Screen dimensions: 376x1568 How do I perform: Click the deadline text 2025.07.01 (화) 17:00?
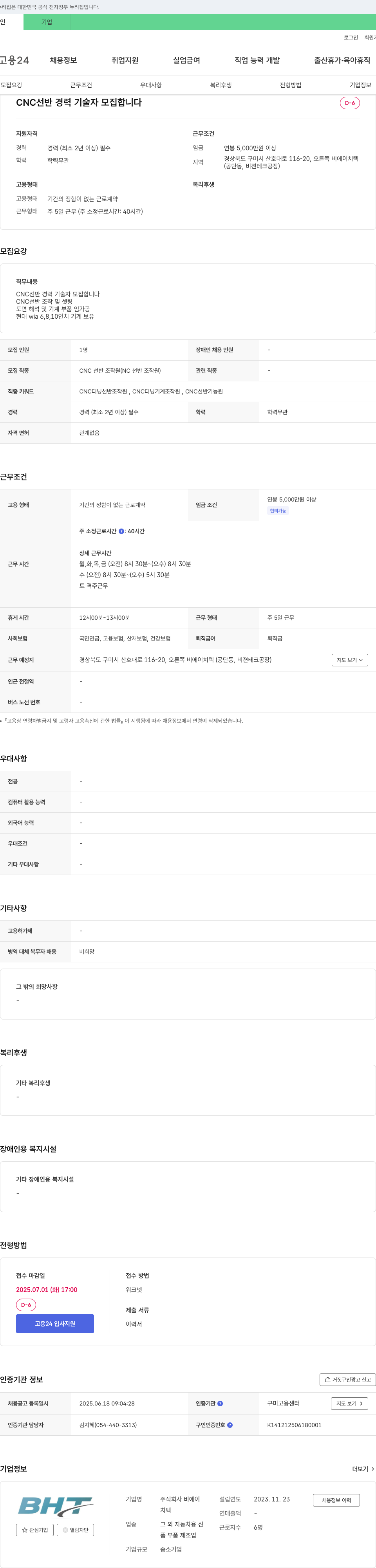46,1290
